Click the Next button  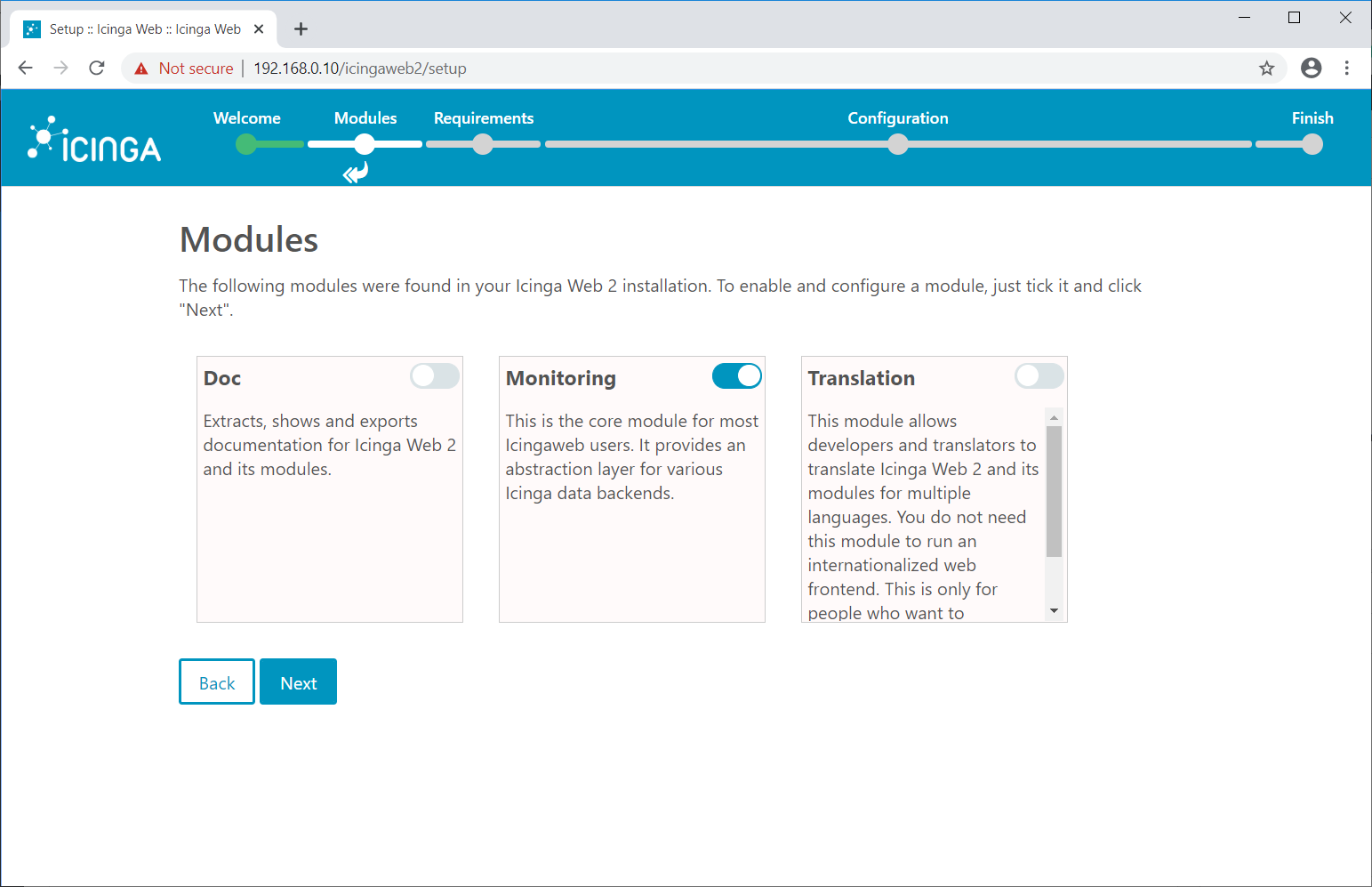(x=299, y=681)
